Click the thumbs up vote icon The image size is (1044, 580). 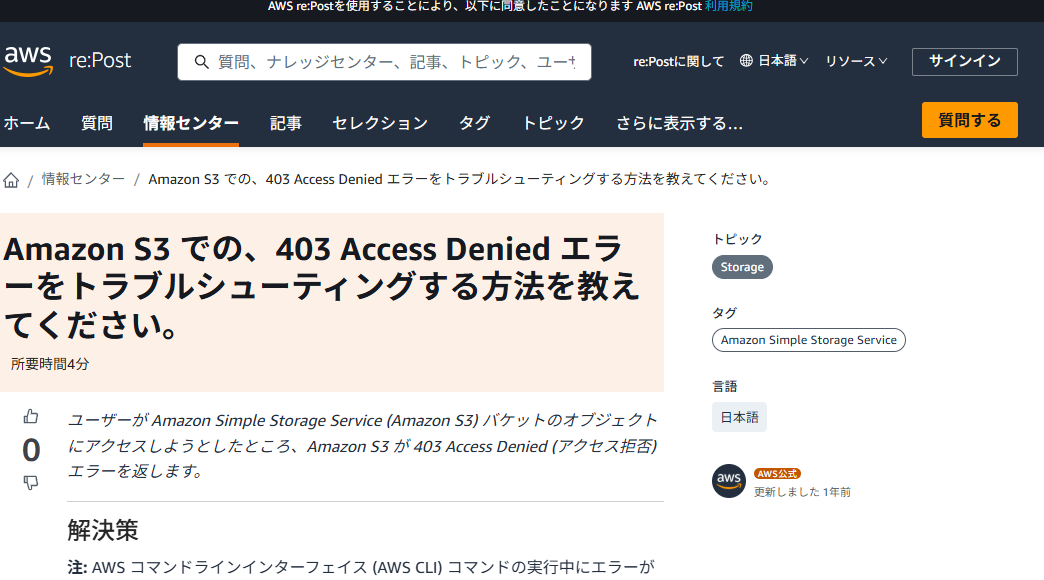(31, 417)
